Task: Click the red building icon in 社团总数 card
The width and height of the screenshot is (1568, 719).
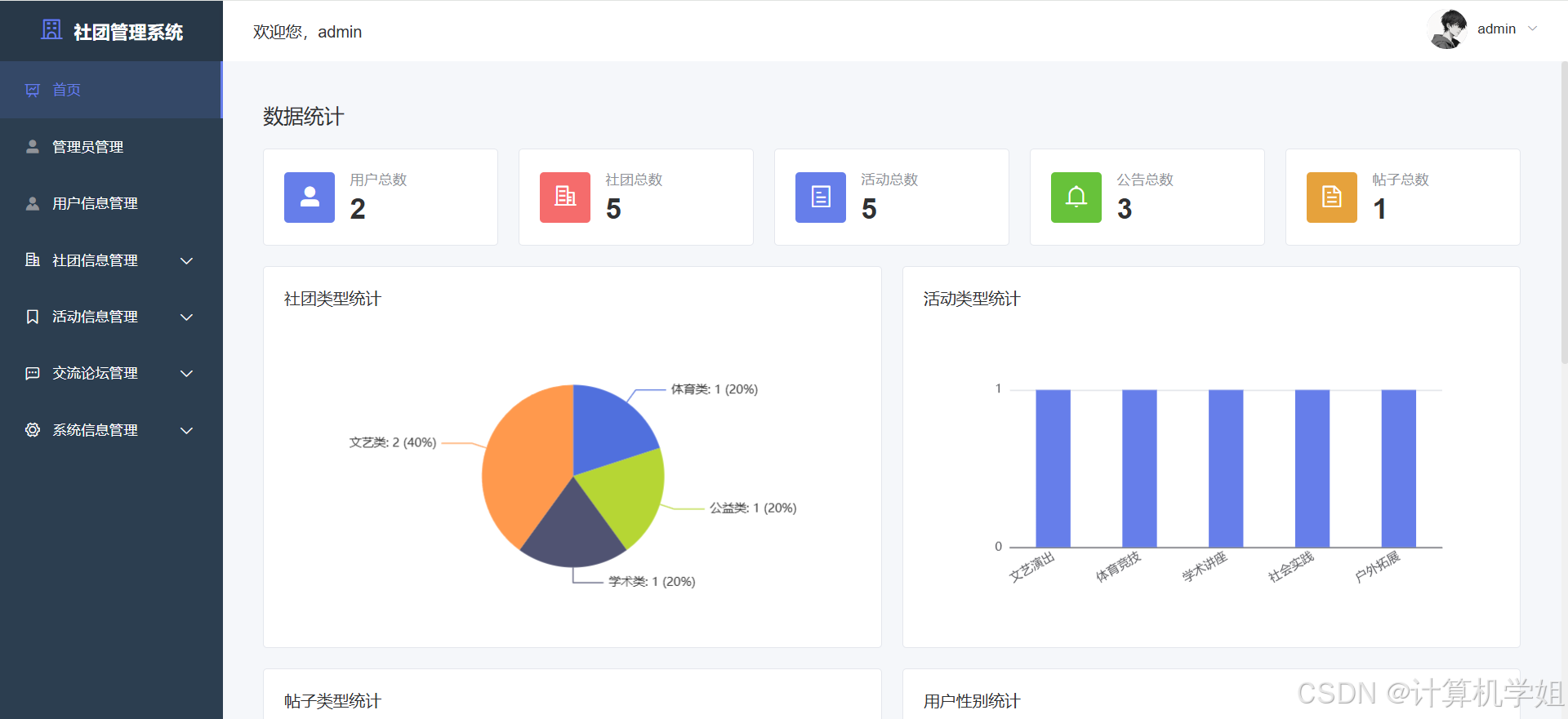Action: (x=565, y=197)
